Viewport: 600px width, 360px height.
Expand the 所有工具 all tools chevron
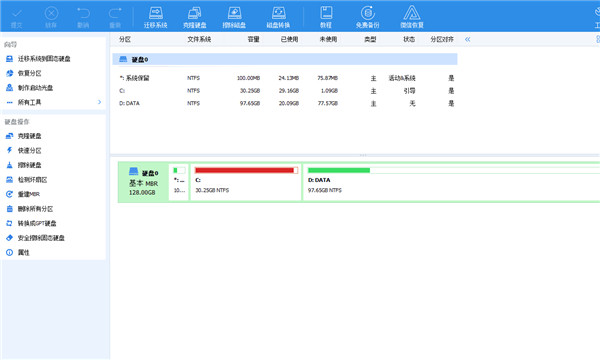tap(99, 102)
